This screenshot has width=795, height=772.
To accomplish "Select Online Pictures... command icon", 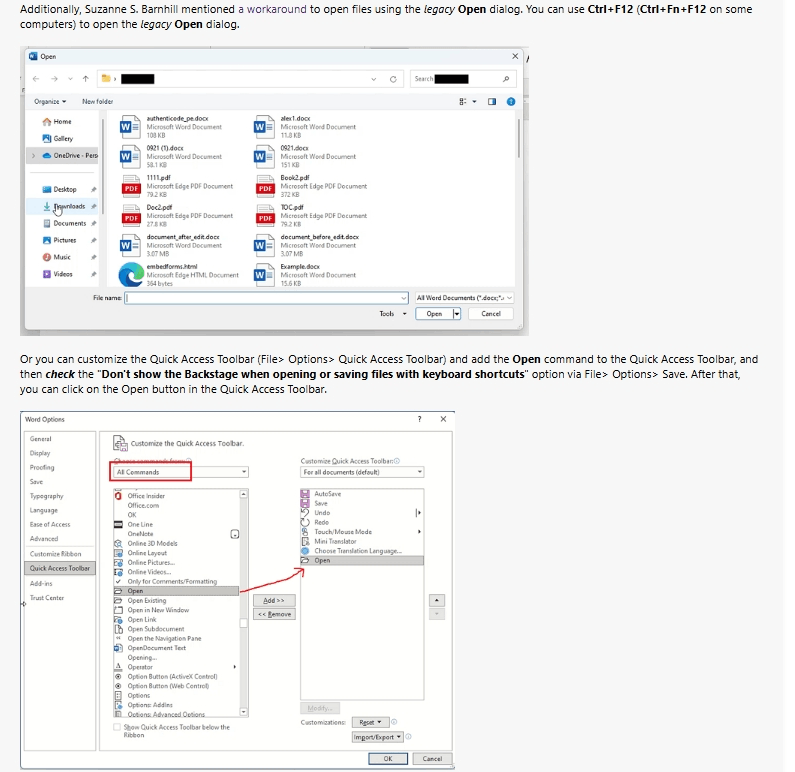I will coord(118,563).
